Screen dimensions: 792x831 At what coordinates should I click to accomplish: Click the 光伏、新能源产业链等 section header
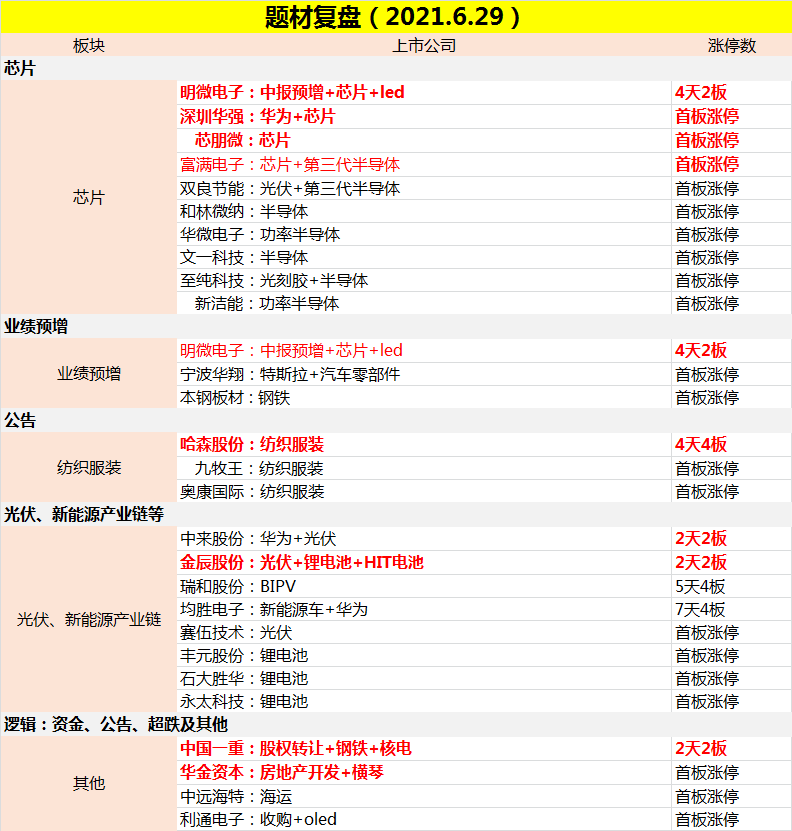point(84,514)
